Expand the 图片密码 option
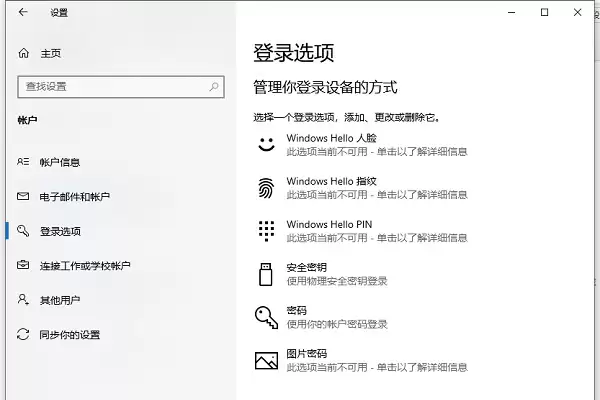This screenshot has width=600, height=400. point(362,361)
